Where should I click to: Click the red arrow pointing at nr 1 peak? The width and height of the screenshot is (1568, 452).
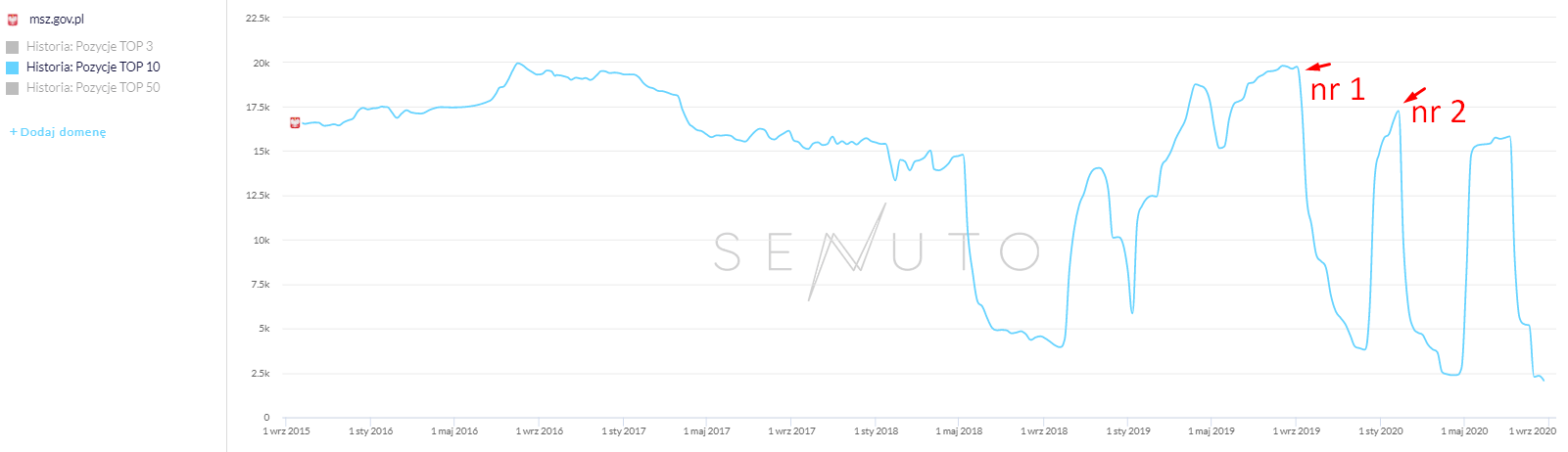point(1318,67)
